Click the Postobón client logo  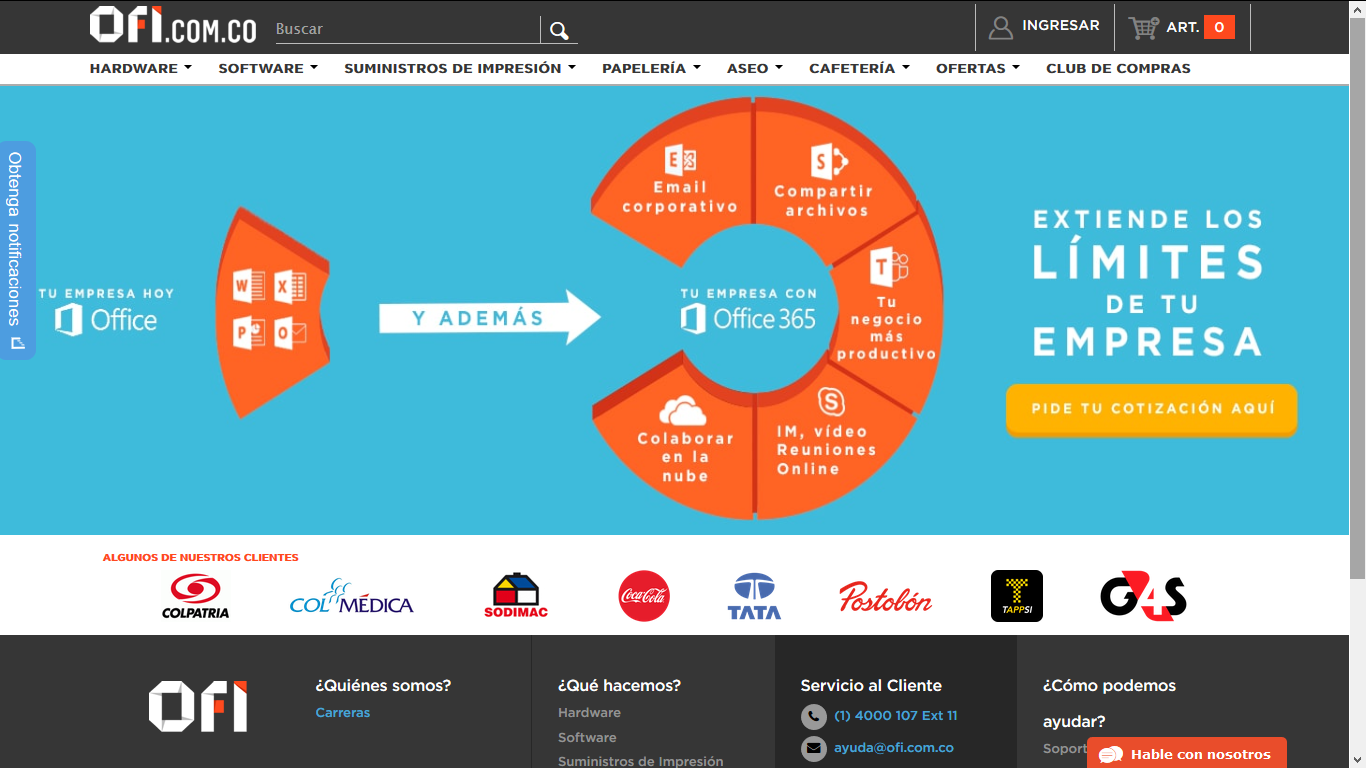(x=885, y=597)
